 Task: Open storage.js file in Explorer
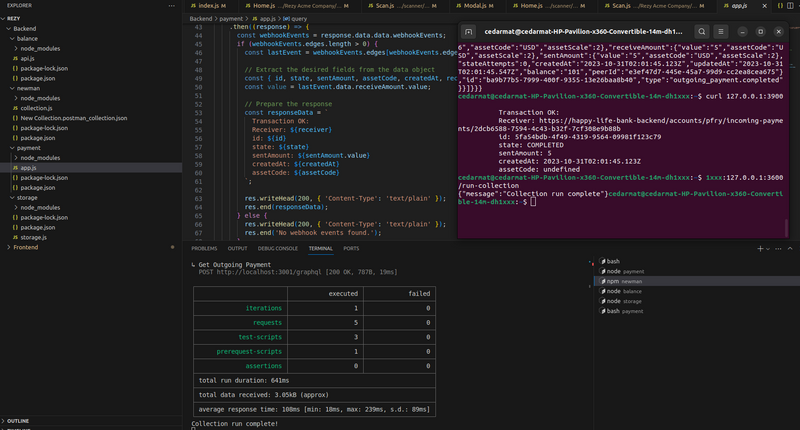coord(91,237)
